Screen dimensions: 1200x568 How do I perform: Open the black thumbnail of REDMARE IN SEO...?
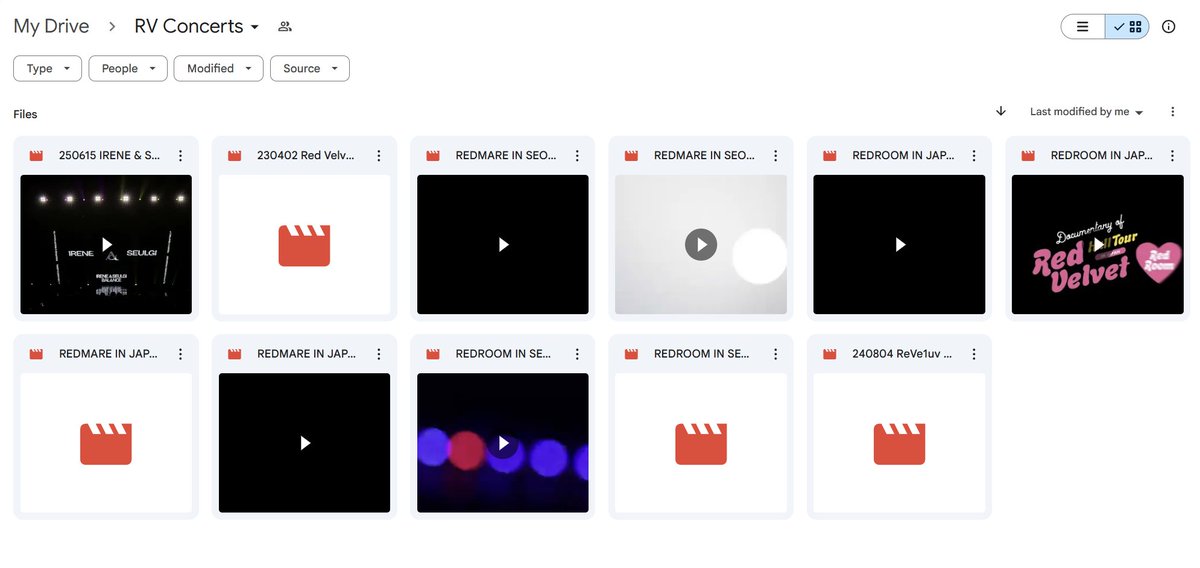coord(503,244)
